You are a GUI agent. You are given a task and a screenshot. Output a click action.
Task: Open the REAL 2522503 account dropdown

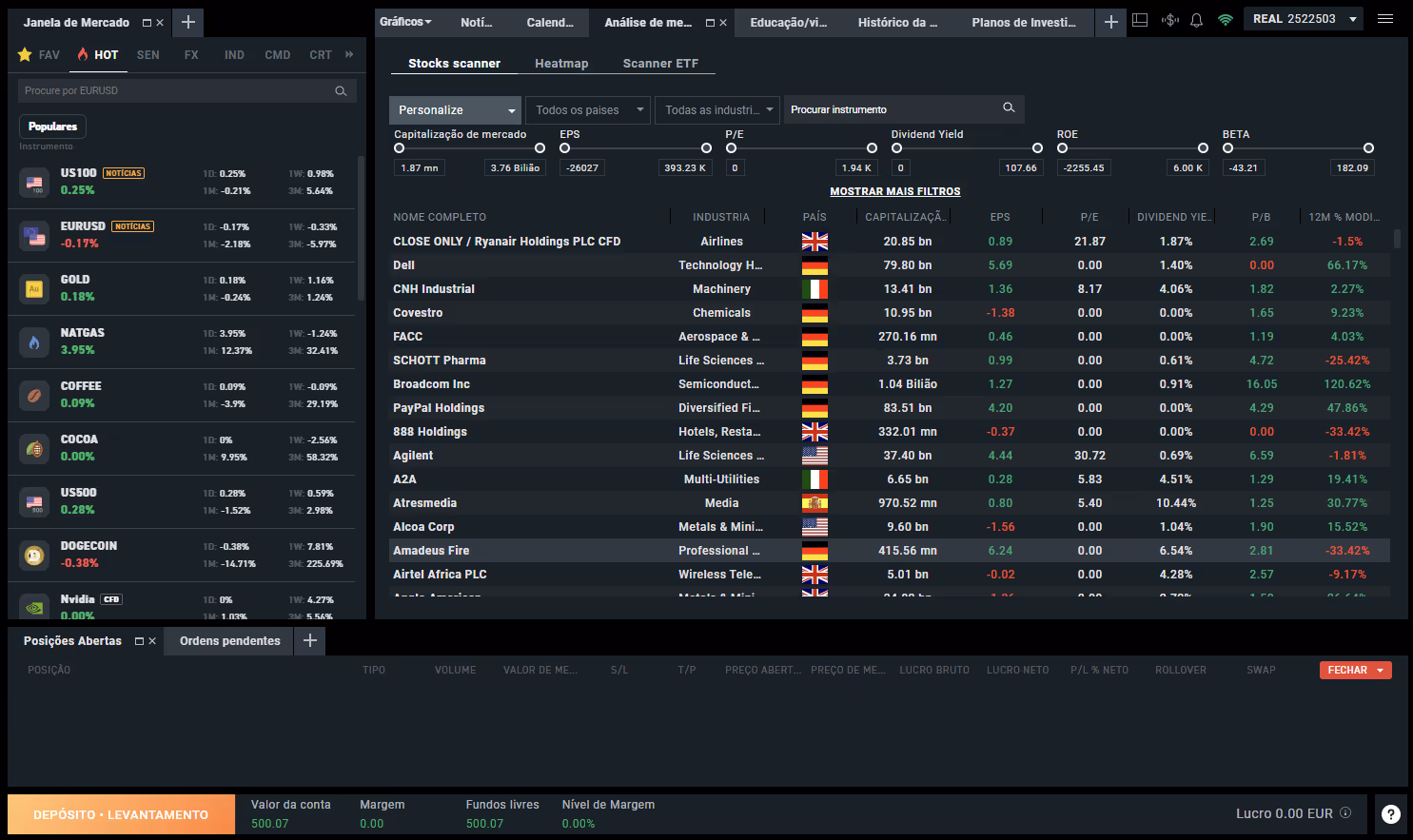point(1304,19)
